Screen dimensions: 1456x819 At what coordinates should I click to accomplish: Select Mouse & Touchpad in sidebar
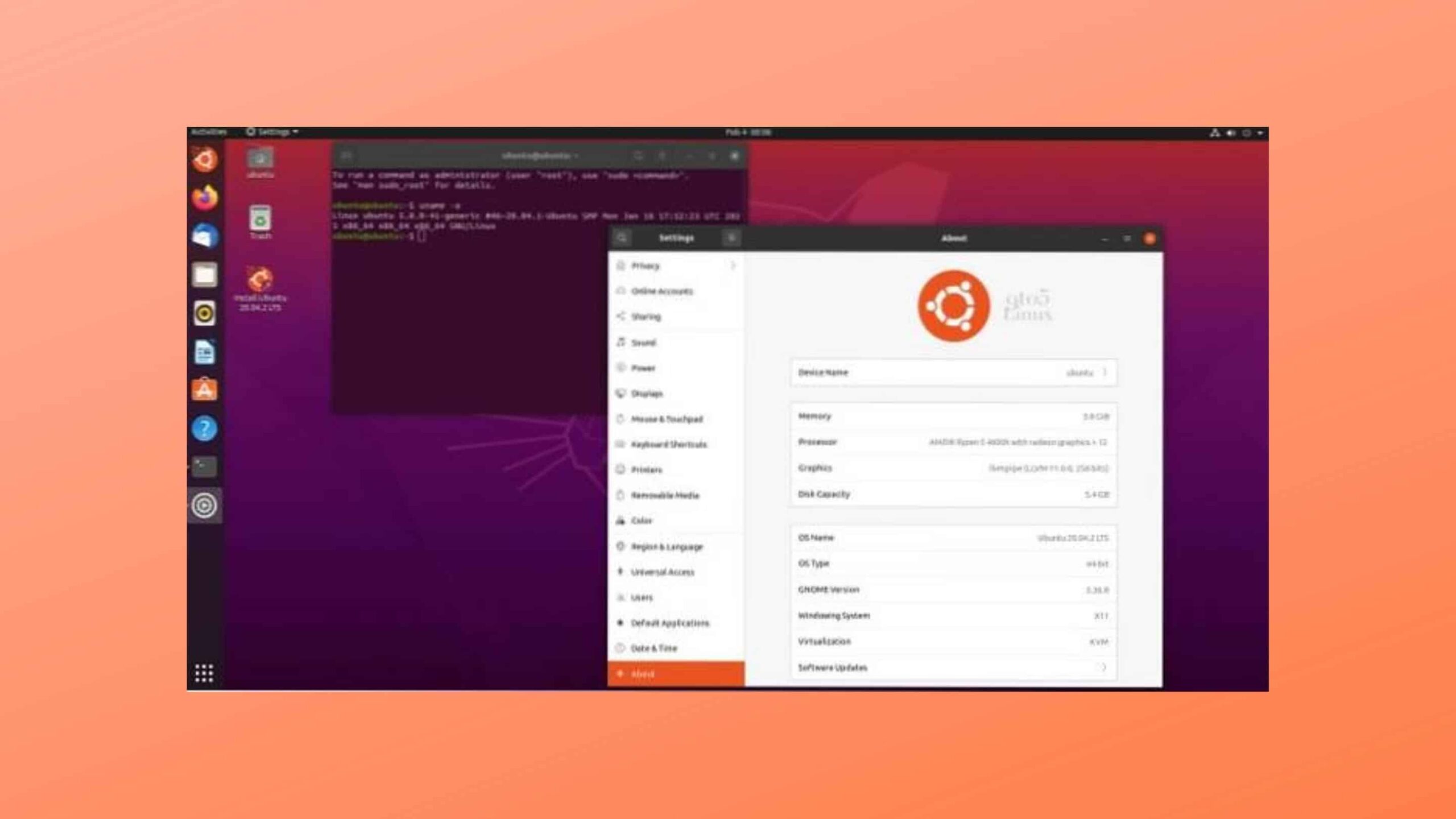pyautogui.click(x=676, y=419)
